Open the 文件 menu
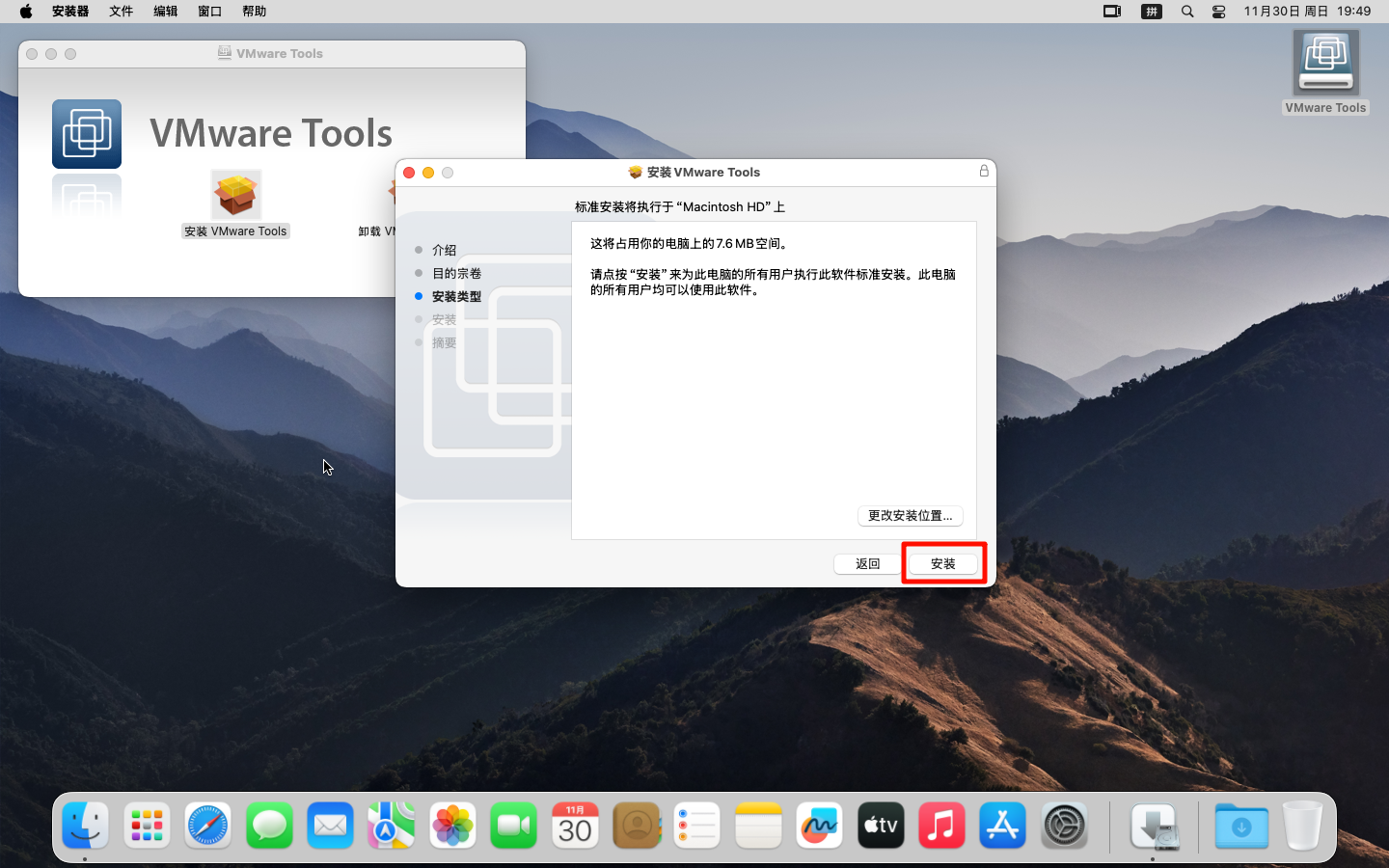This screenshot has height=868, width=1389. [x=121, y=12]
